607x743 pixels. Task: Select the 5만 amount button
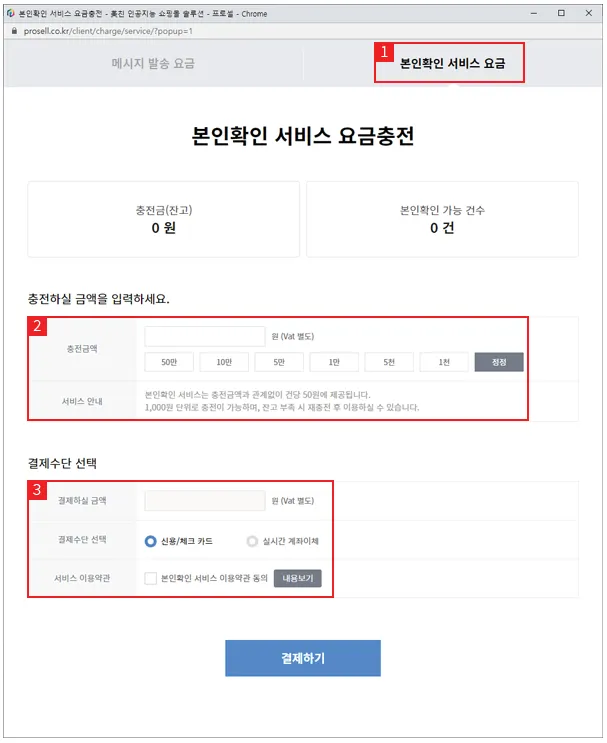click(x=279, y=362)
